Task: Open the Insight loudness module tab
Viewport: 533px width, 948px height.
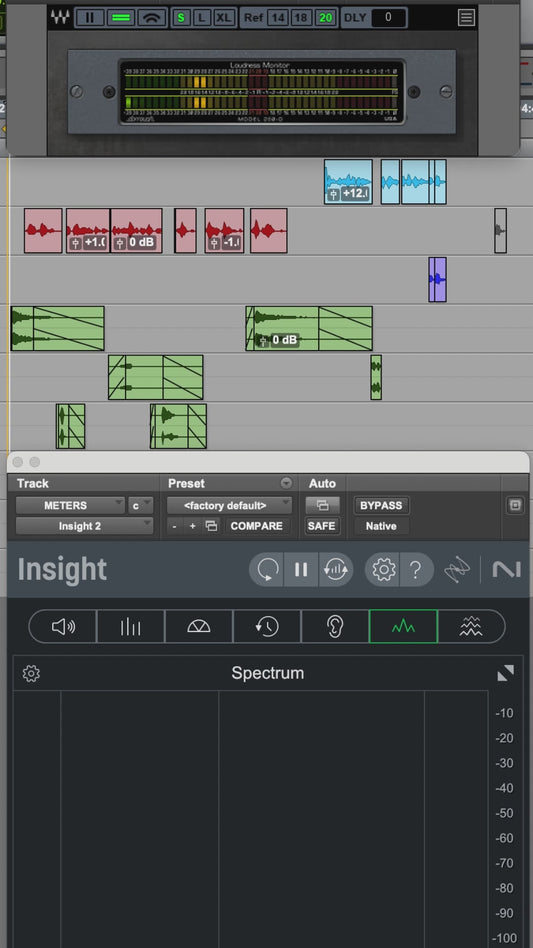Action: coord(63,626)
